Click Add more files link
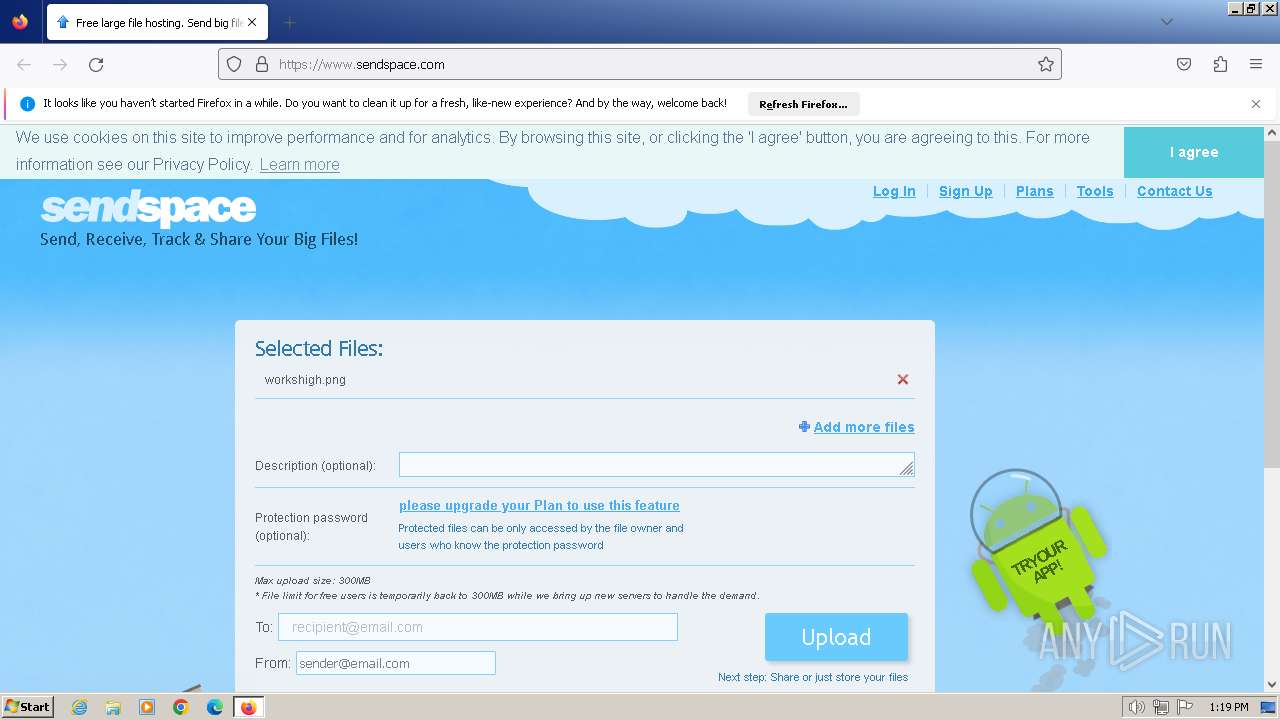Image resolution: width=1280 pixels, height=720 pixels. [x=864, y=427]
